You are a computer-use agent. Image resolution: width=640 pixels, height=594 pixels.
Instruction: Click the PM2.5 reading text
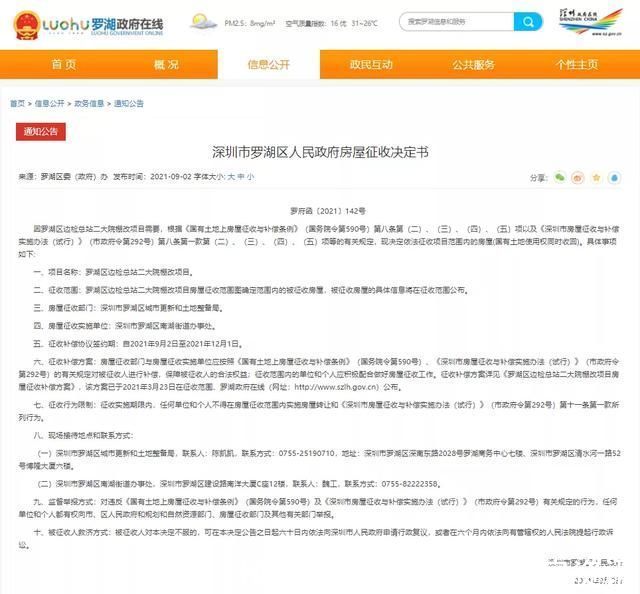pos(250,23)
